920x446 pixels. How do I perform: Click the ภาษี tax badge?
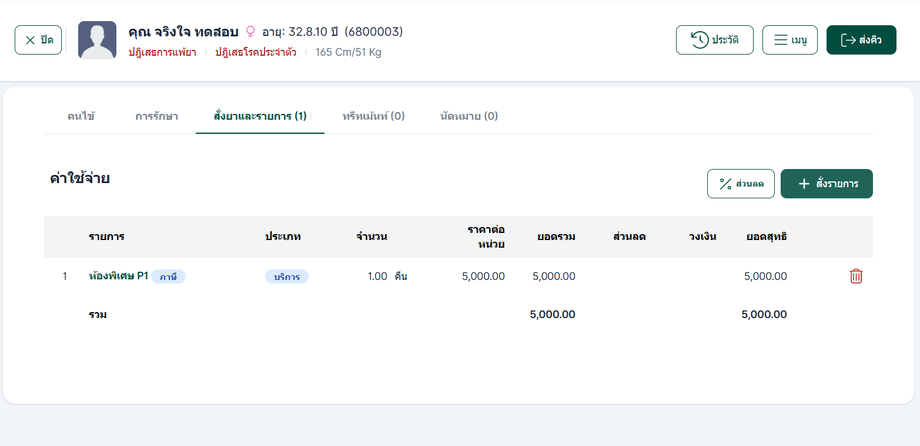point(169,276)
